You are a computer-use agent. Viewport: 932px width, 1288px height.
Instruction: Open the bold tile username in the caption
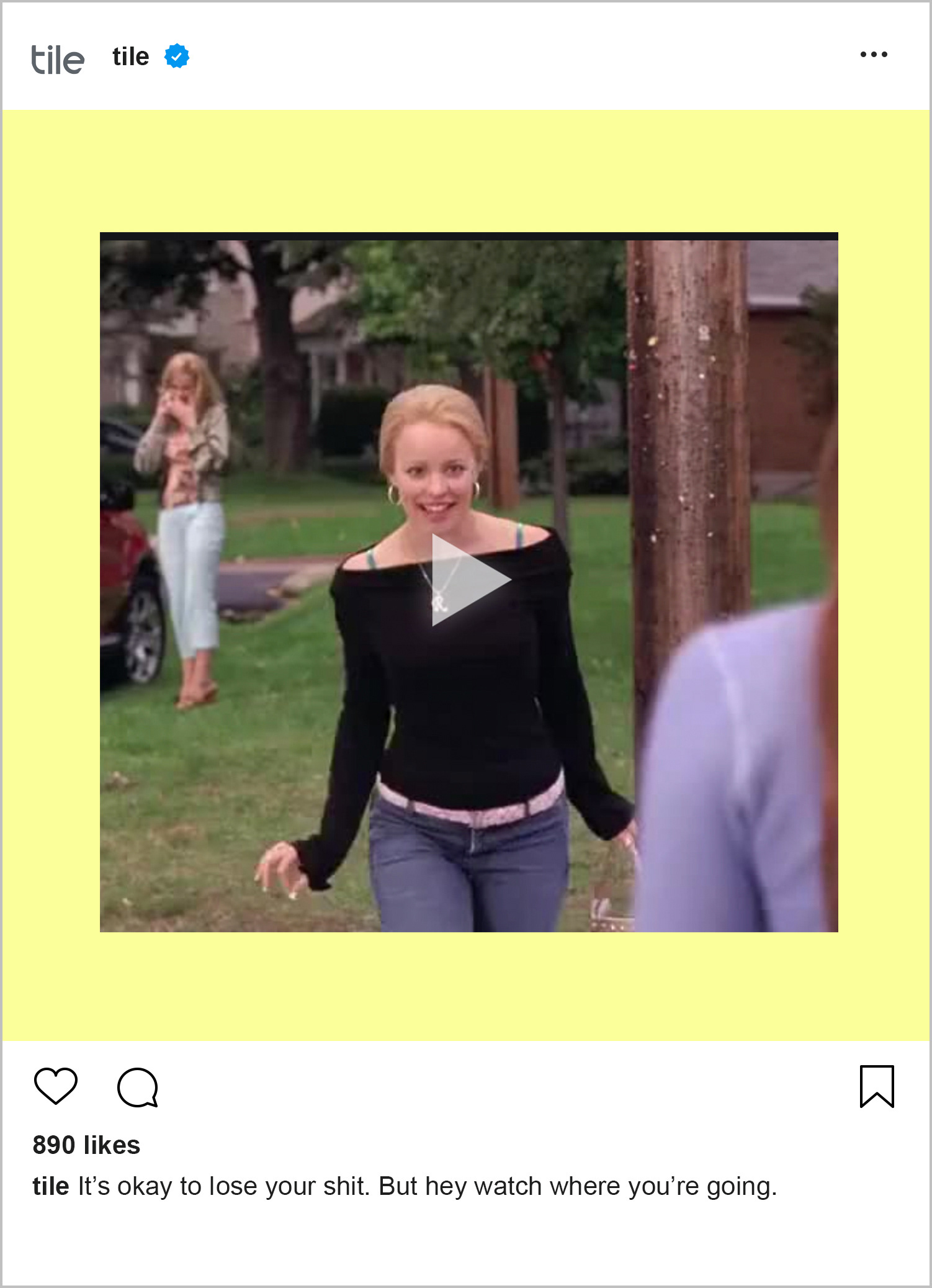51,1186
